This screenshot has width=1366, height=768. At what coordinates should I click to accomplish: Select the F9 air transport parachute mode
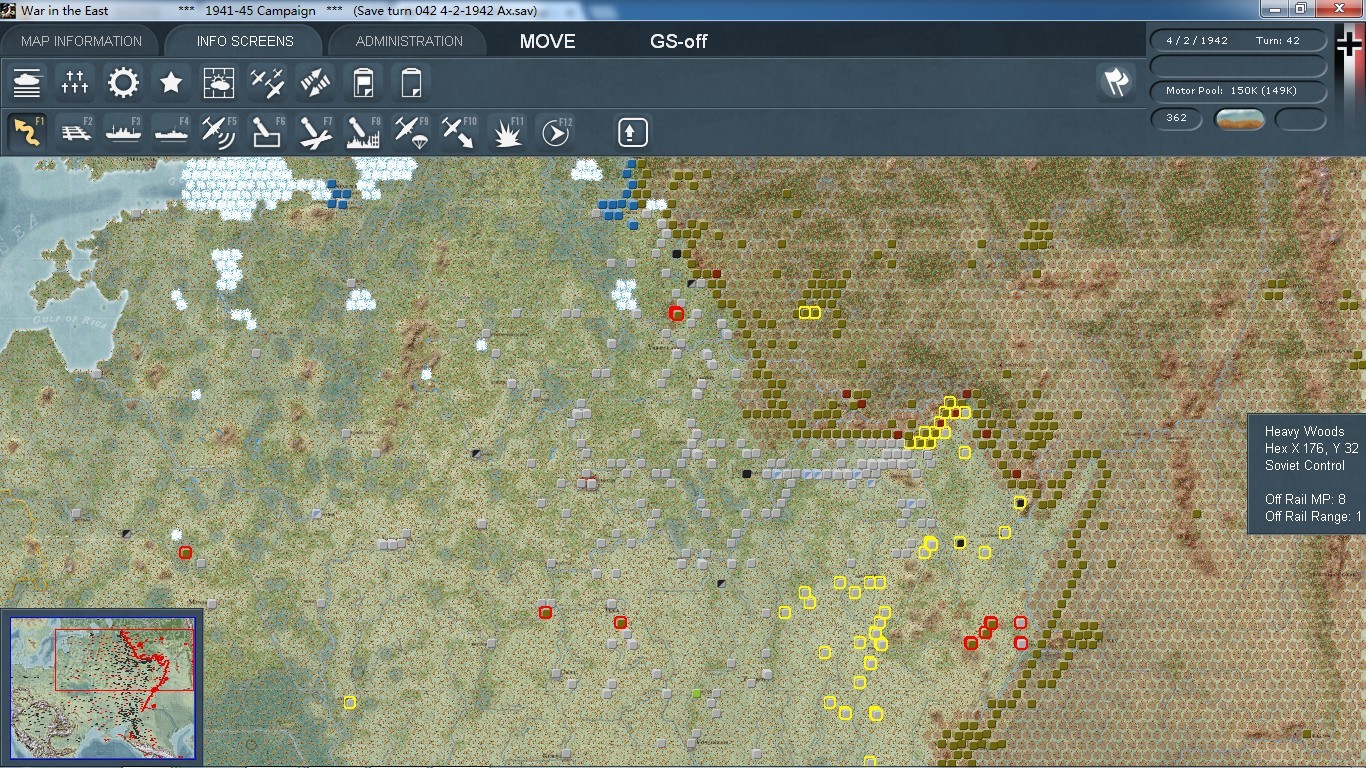click(411, 132)
